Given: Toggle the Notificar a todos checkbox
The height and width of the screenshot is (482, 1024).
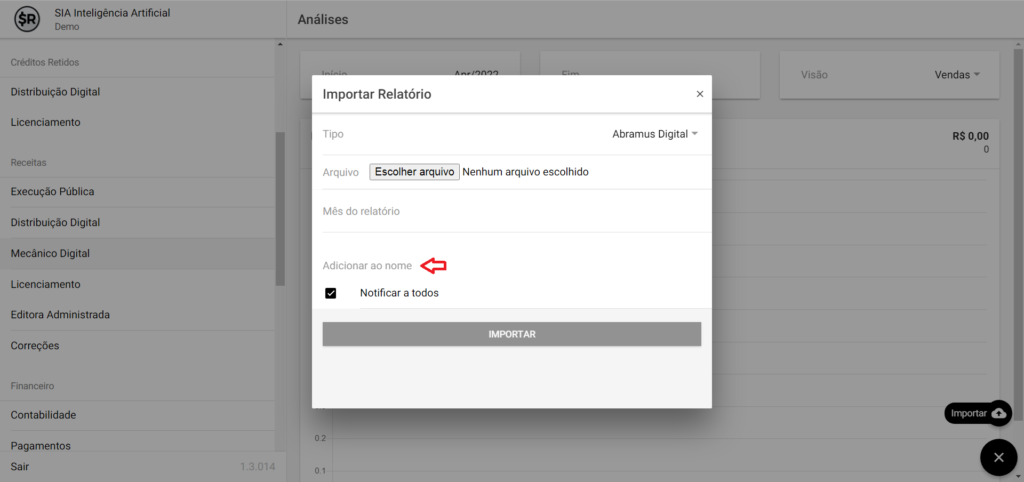Looking at the screenshot, I should coord(331,293).
